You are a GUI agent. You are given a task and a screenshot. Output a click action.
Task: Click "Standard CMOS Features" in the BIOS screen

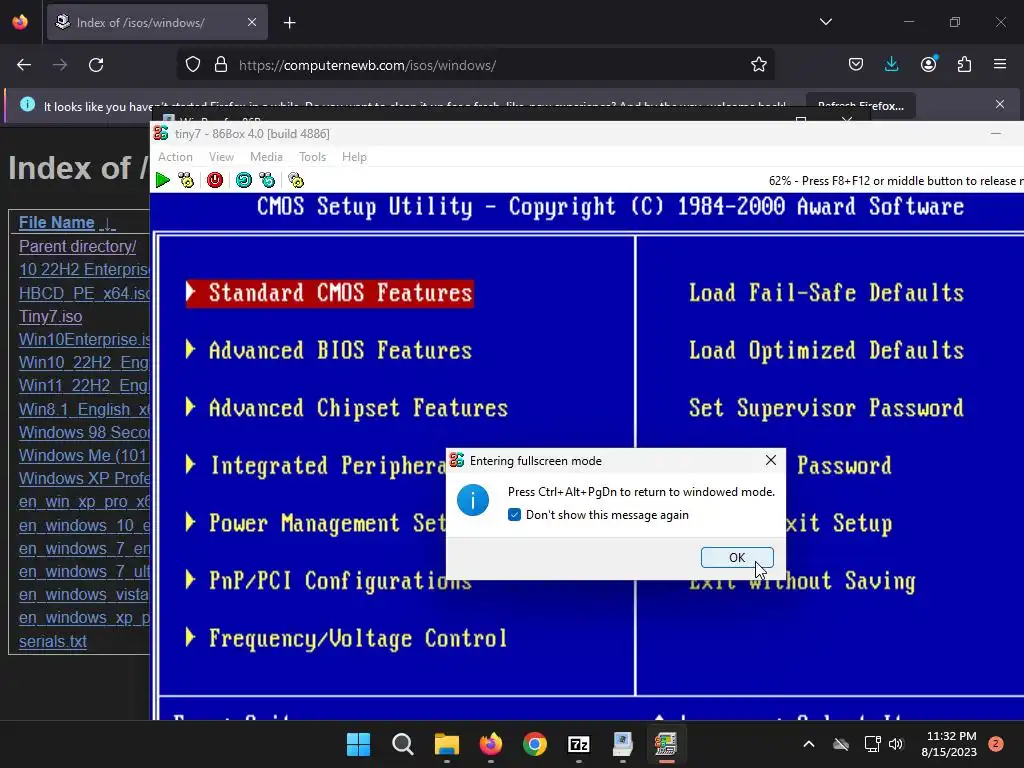point(330,293)
